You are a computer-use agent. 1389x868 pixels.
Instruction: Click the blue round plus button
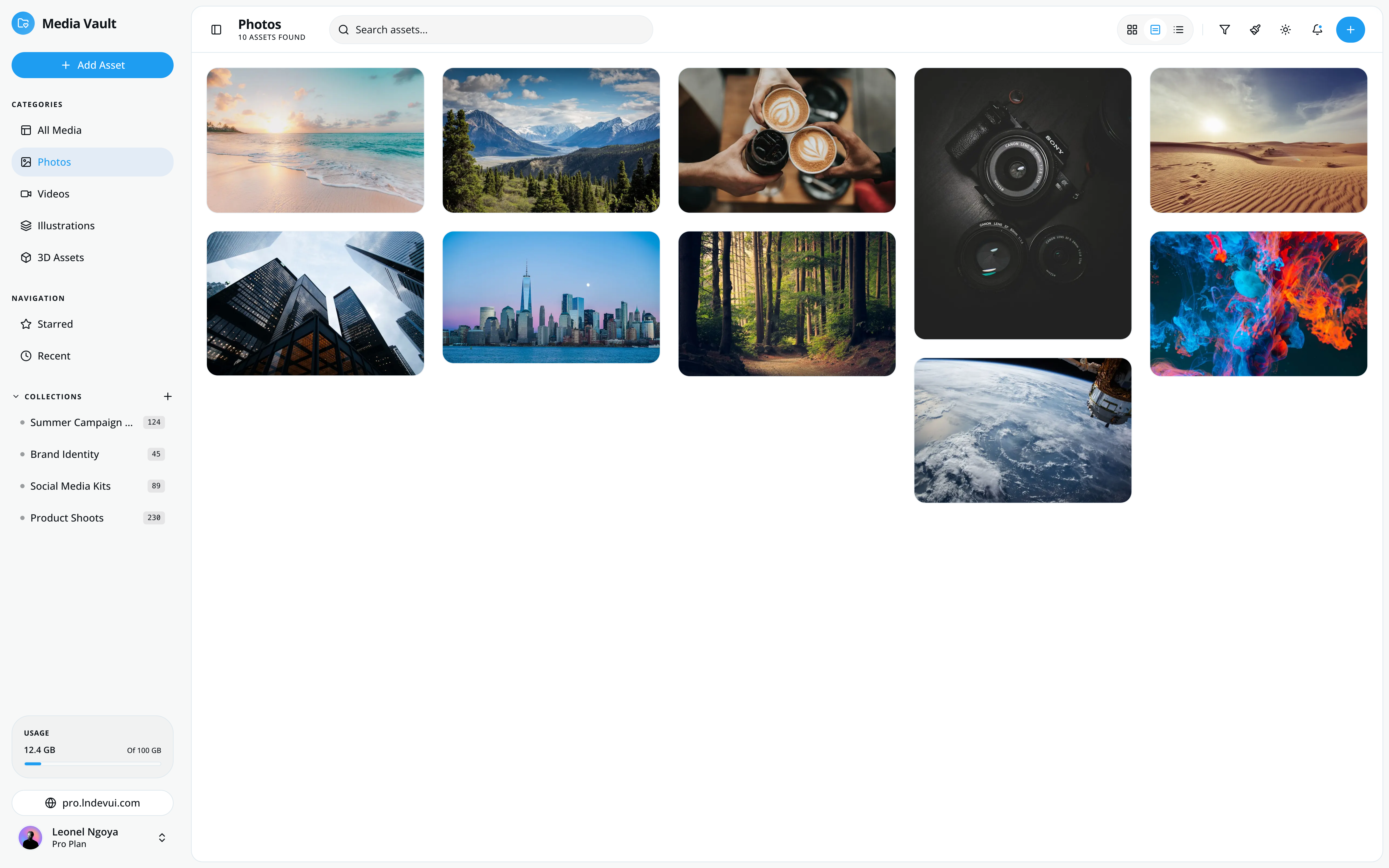point(1351,30)
